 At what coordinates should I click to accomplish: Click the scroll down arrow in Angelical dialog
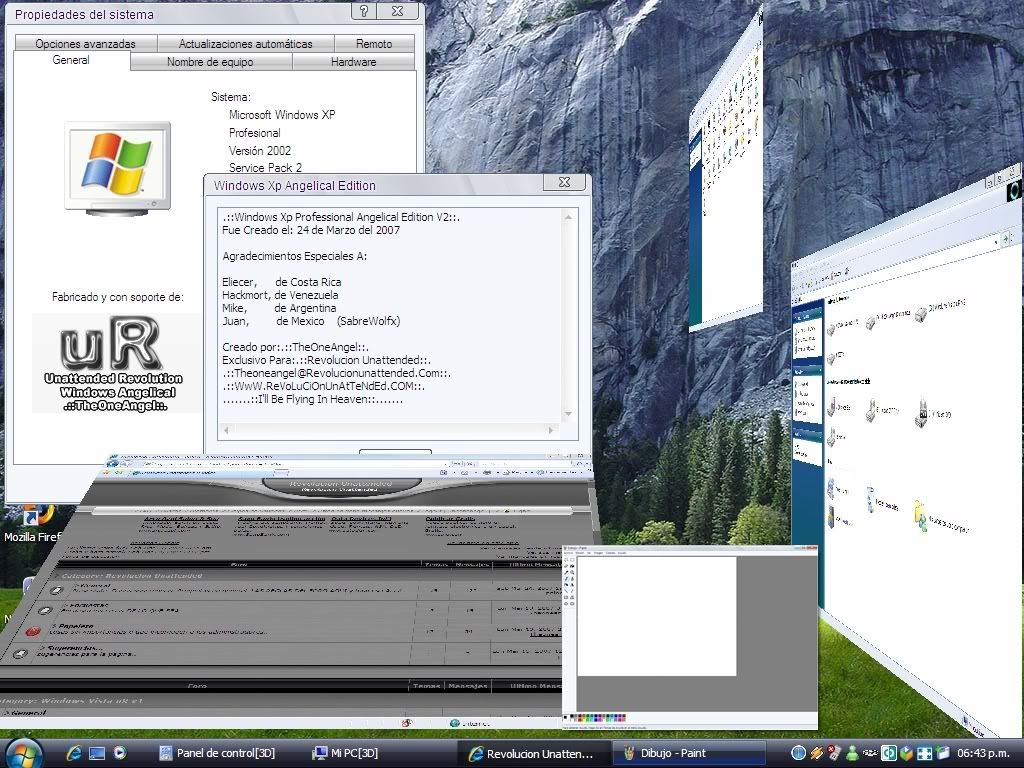click(568, 414)
